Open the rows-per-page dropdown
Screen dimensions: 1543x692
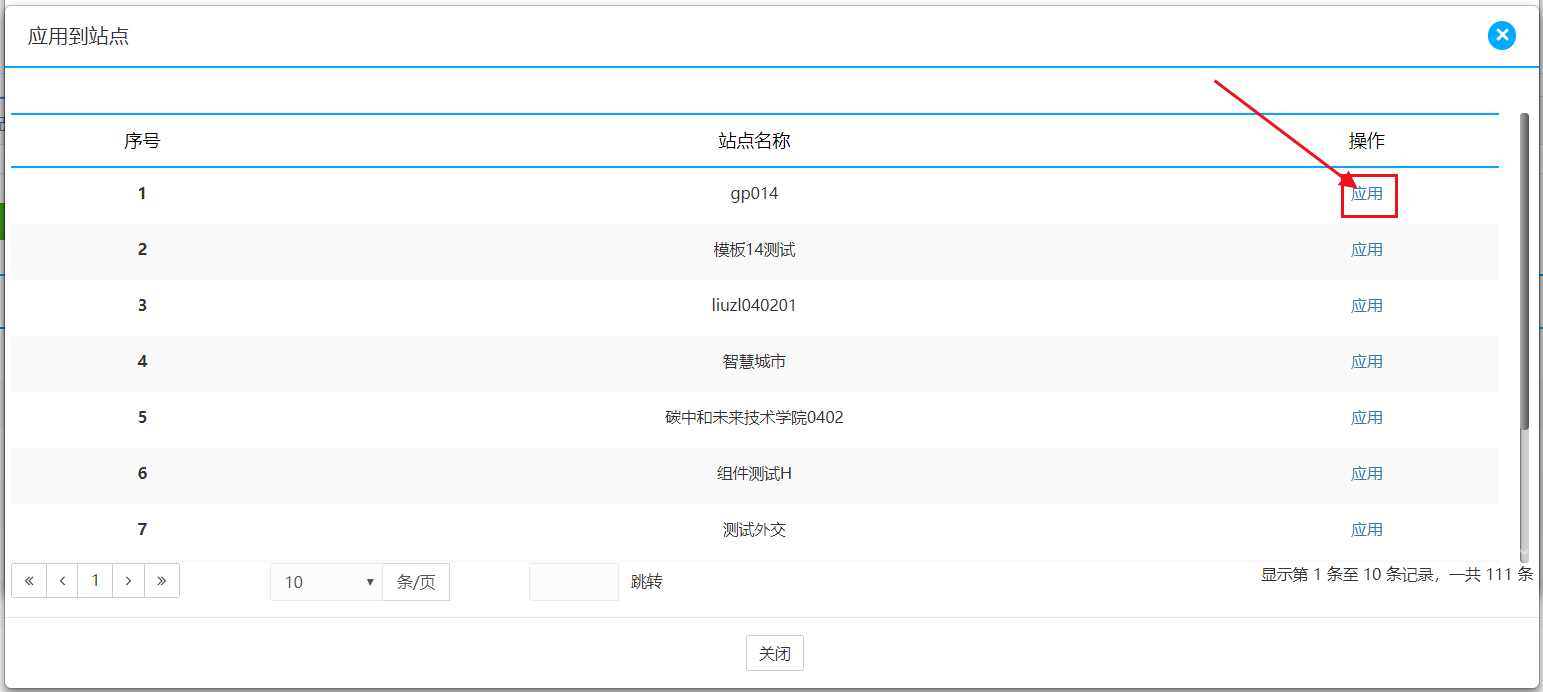point(326,582)
